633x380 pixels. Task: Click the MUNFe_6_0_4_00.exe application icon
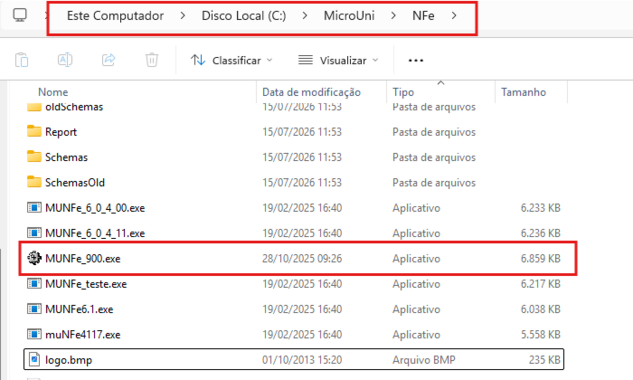pos(34,208)
